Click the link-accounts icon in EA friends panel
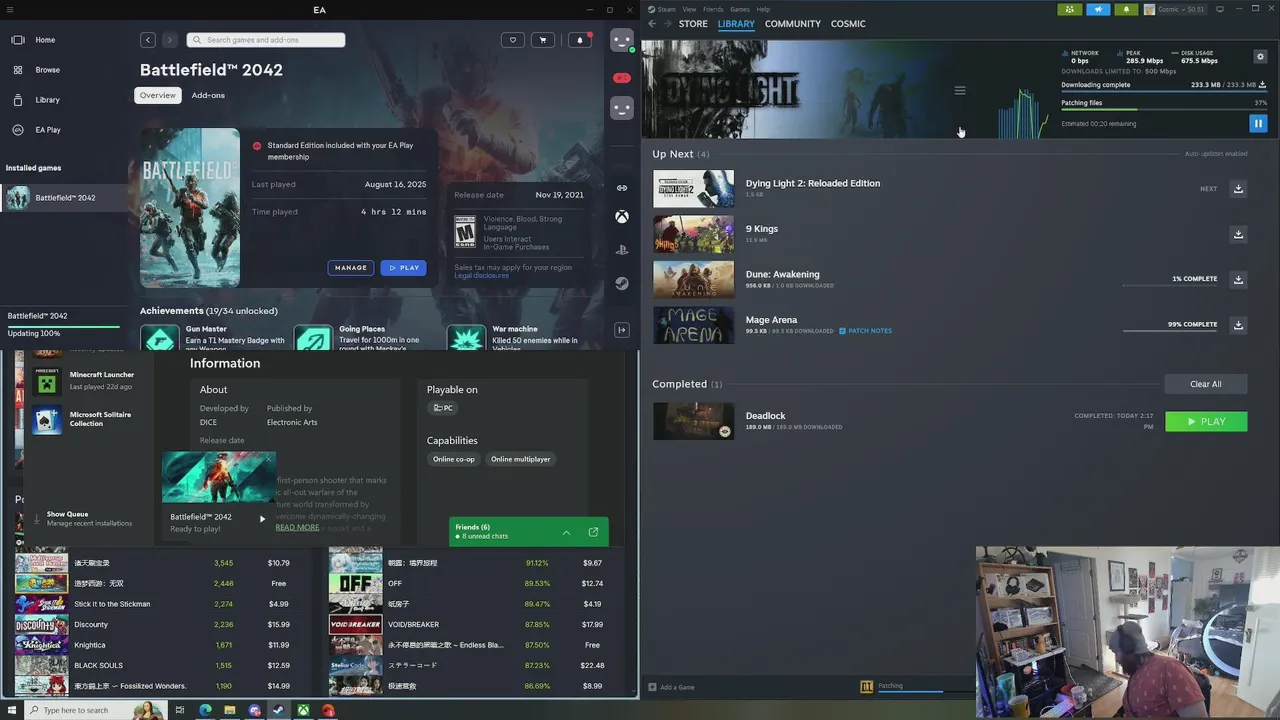The height and width of the screenshot is (720, 1280). click(622, 188)
